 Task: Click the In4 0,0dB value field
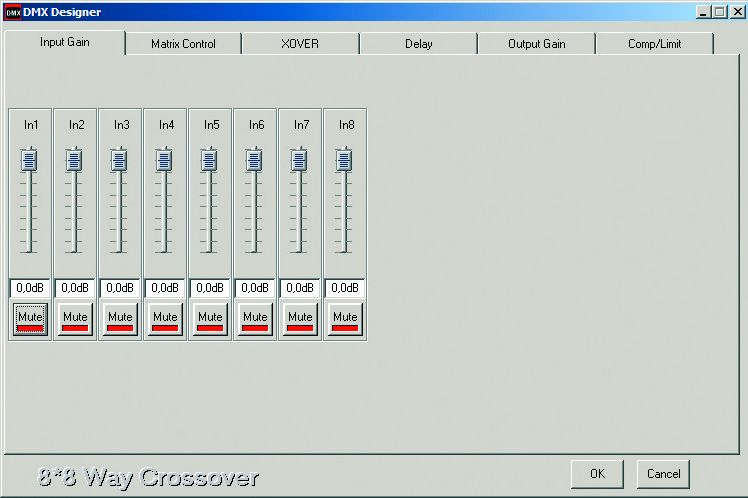click(x=165, y=288)
